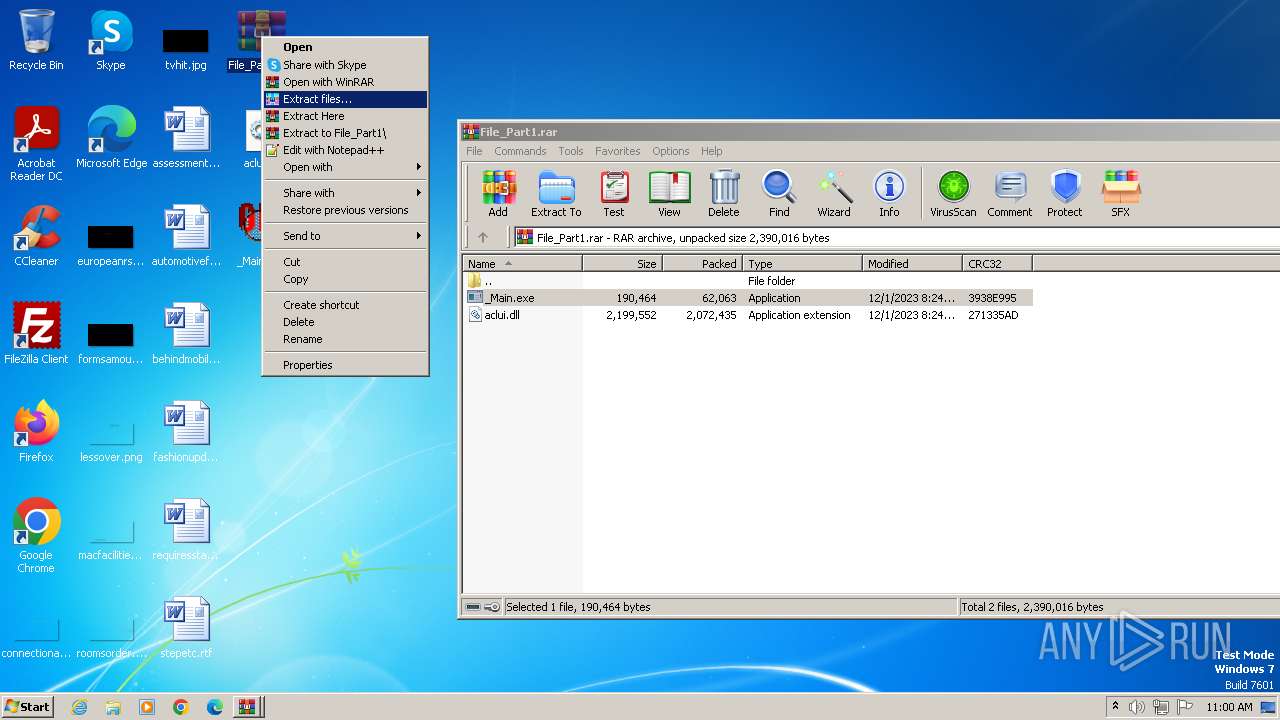Choose Cut in the context menu
1280x720 pixels.
click(x=345, y=262)
